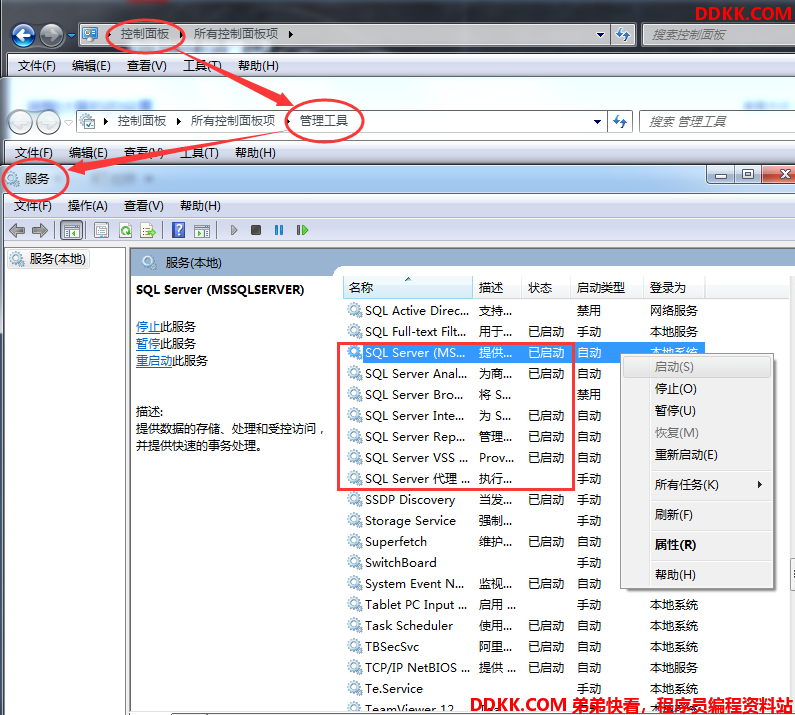Click the gear icon of SSDP Discovery service

(354, 499)
